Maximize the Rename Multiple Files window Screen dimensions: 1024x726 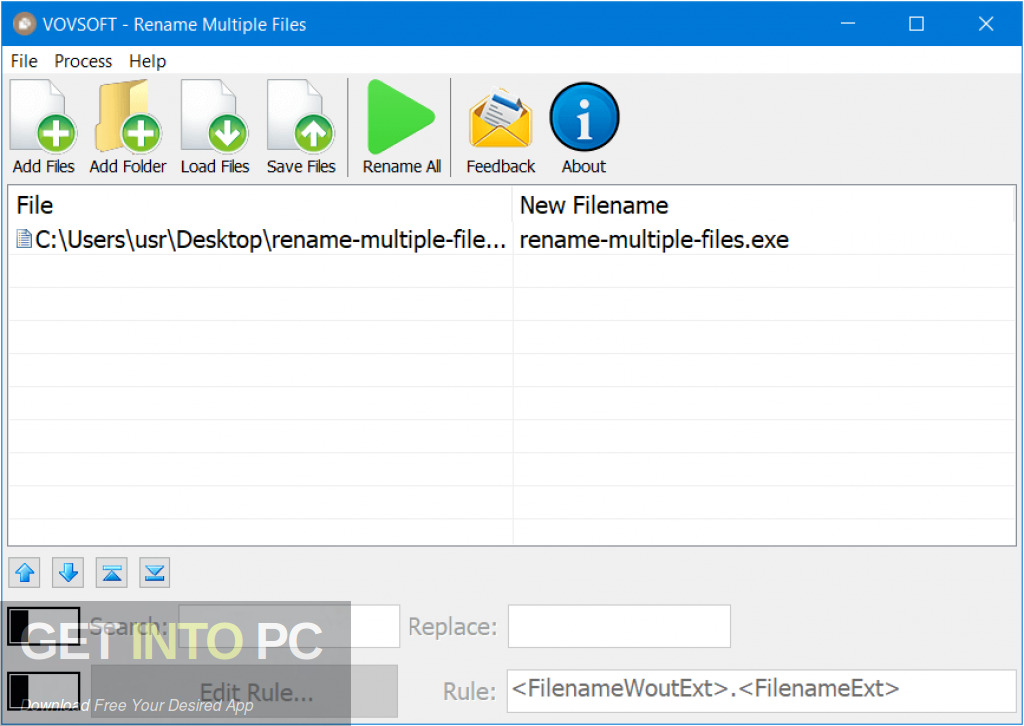(916, 24)
